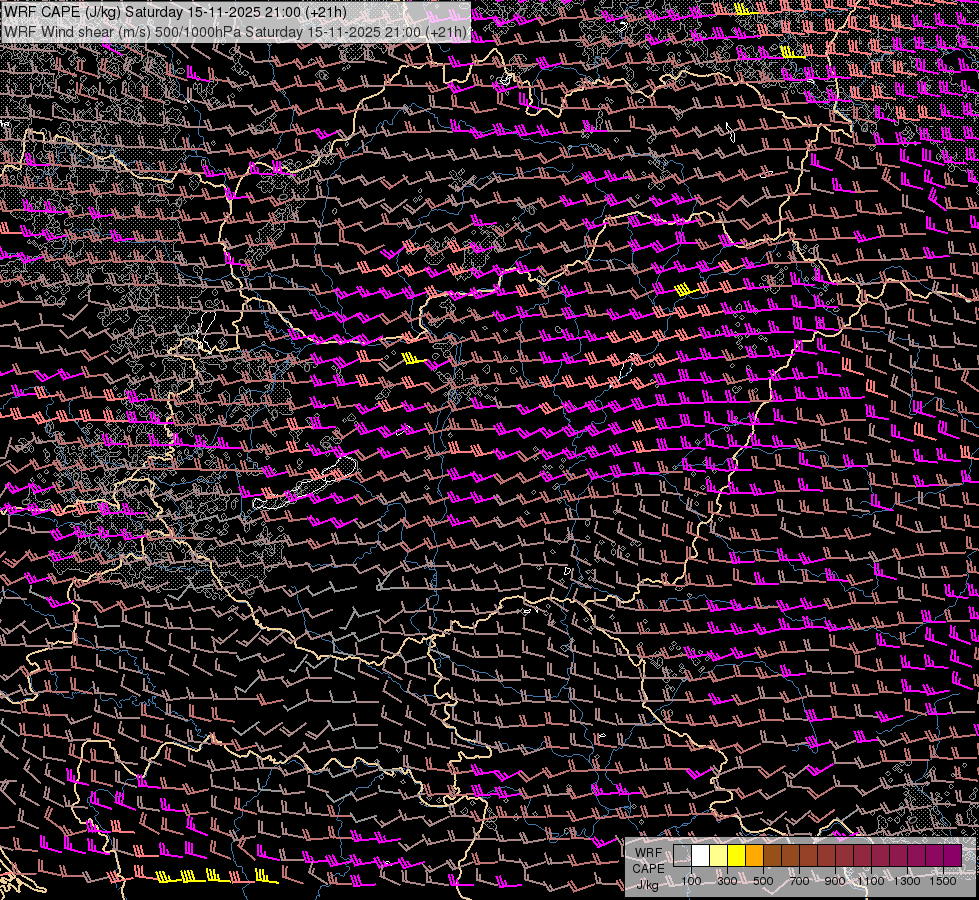Click the 1100 legend value
This screenshot has width=979, height=900.
coord(871,881)
